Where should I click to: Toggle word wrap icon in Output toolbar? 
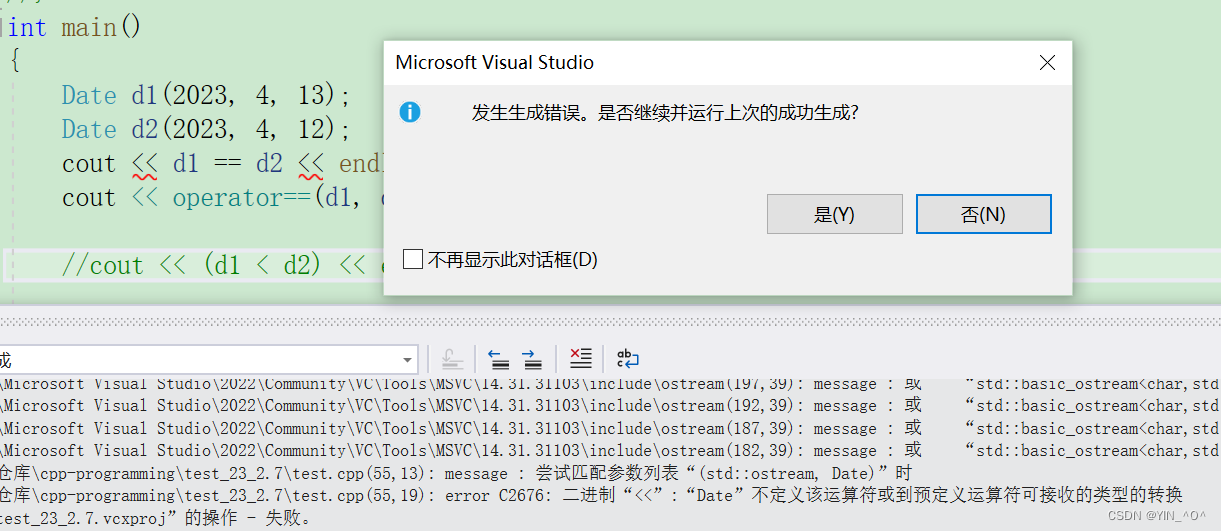click(628, 359)
